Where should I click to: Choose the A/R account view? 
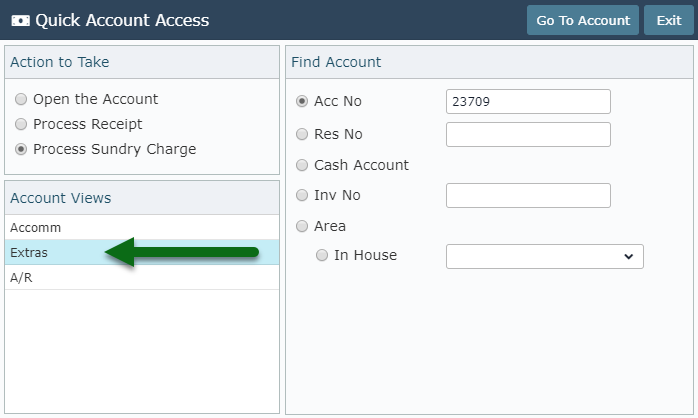(142, 277)
